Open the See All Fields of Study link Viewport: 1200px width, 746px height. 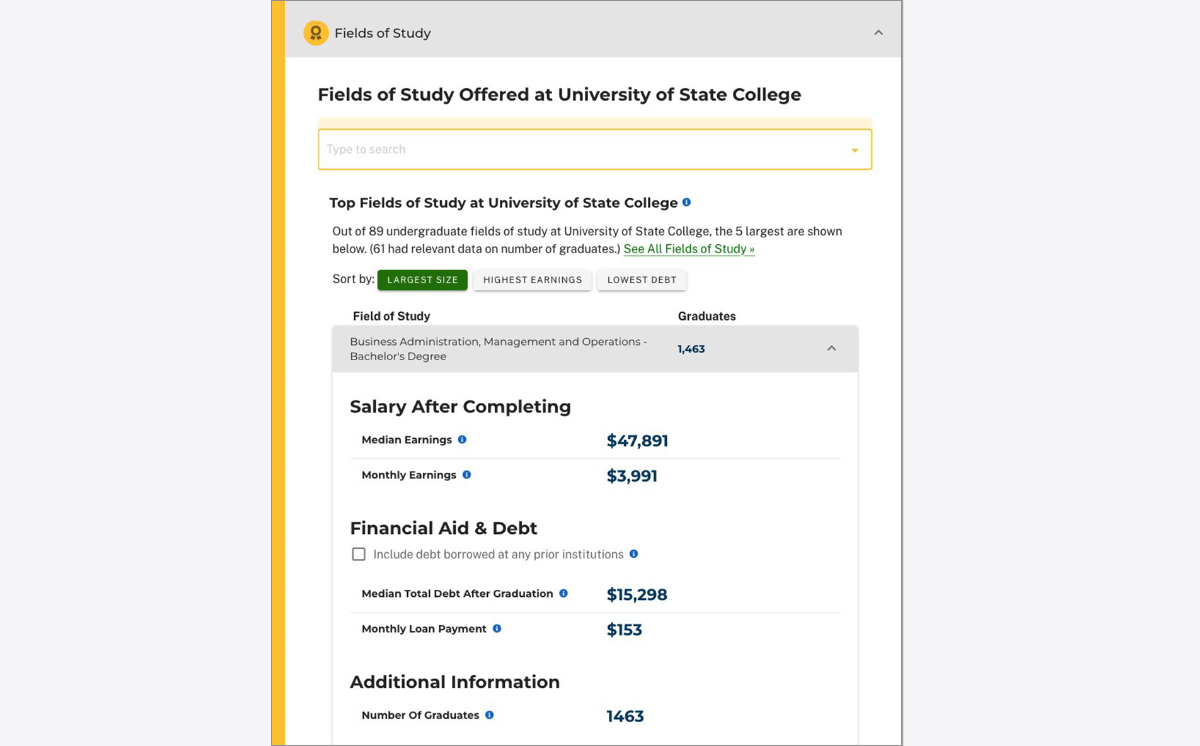(688, 248)
